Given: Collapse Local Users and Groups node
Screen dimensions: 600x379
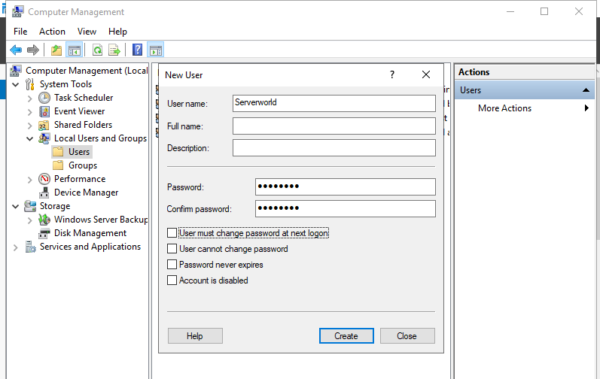Looking at the screenshot, I should [30, 139].
